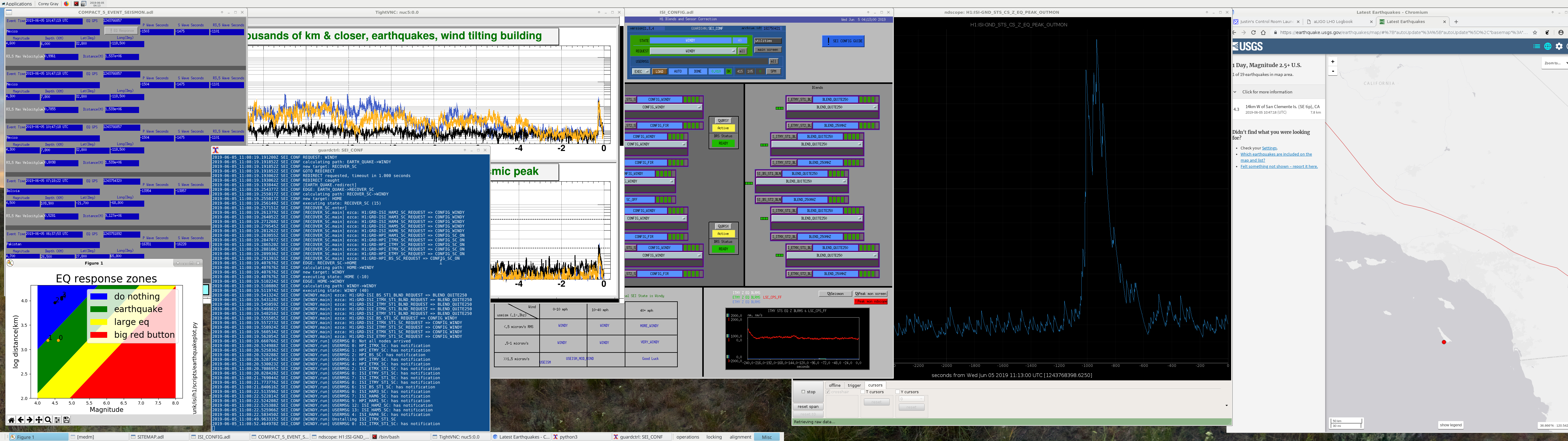Click the Chromium home icon
1568x441 pixels.
(x=1263, y=32)
